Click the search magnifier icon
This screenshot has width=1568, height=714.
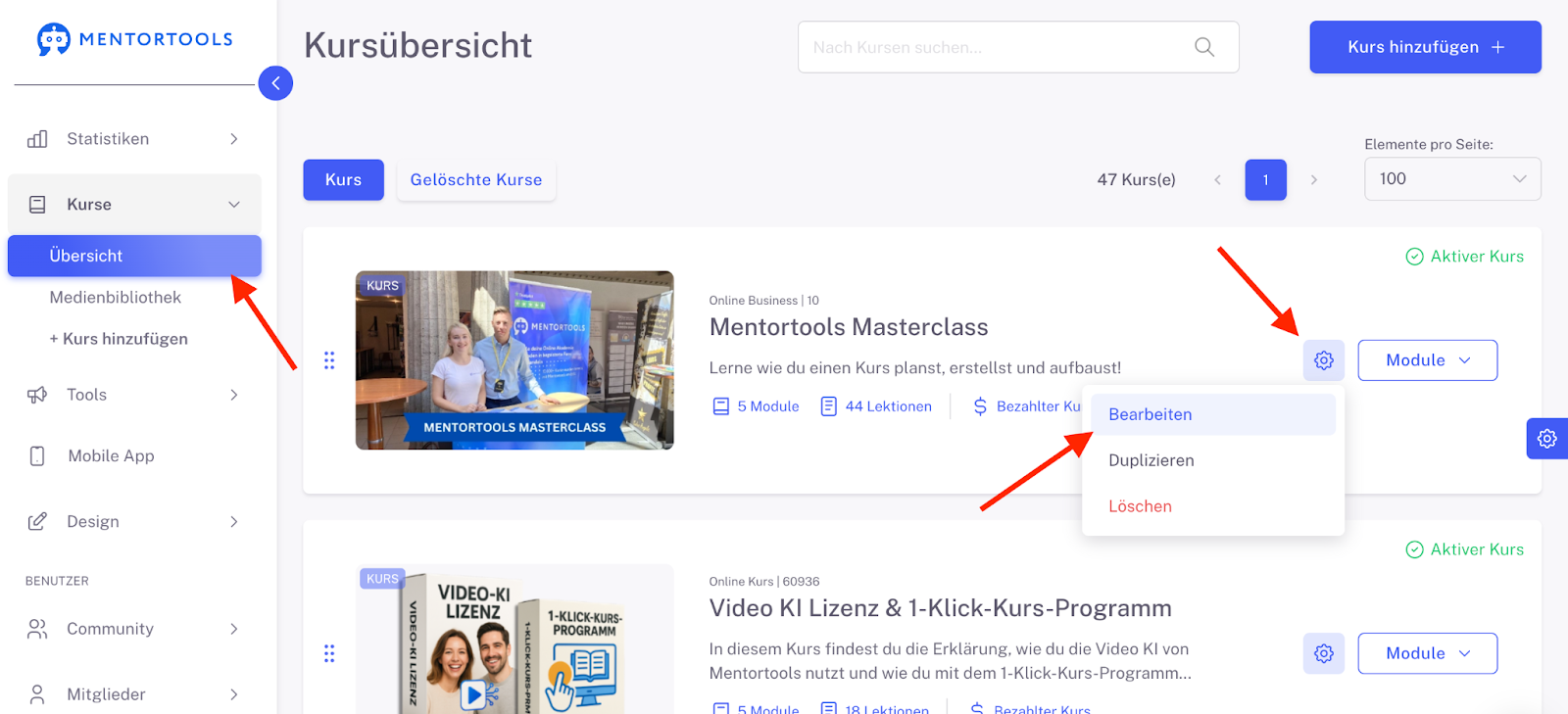coord(1204,47)
